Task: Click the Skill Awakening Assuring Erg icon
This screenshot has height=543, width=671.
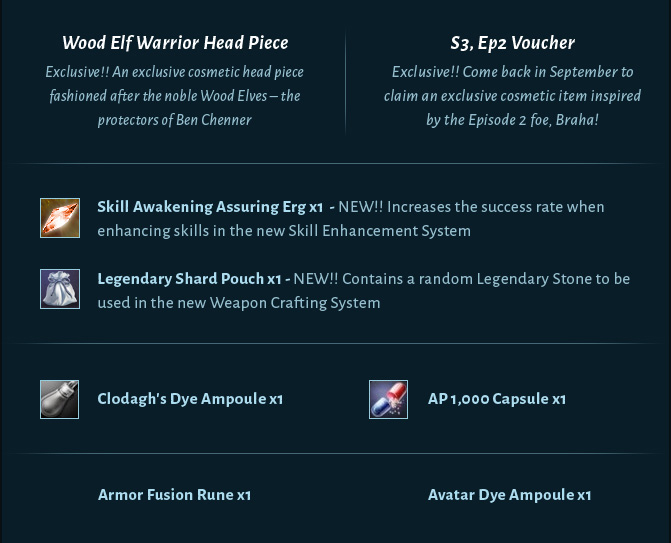Action: 60,218
